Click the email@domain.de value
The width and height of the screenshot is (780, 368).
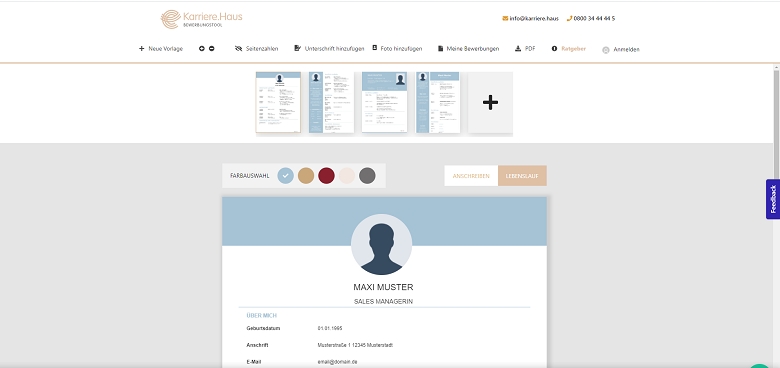pyautogui.click(x=337, y=362)
